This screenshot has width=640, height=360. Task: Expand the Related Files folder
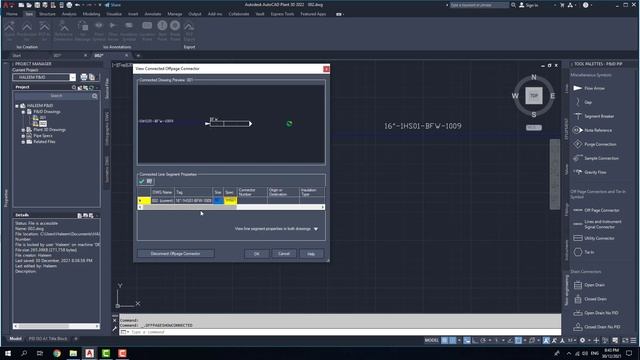point(23,142)
